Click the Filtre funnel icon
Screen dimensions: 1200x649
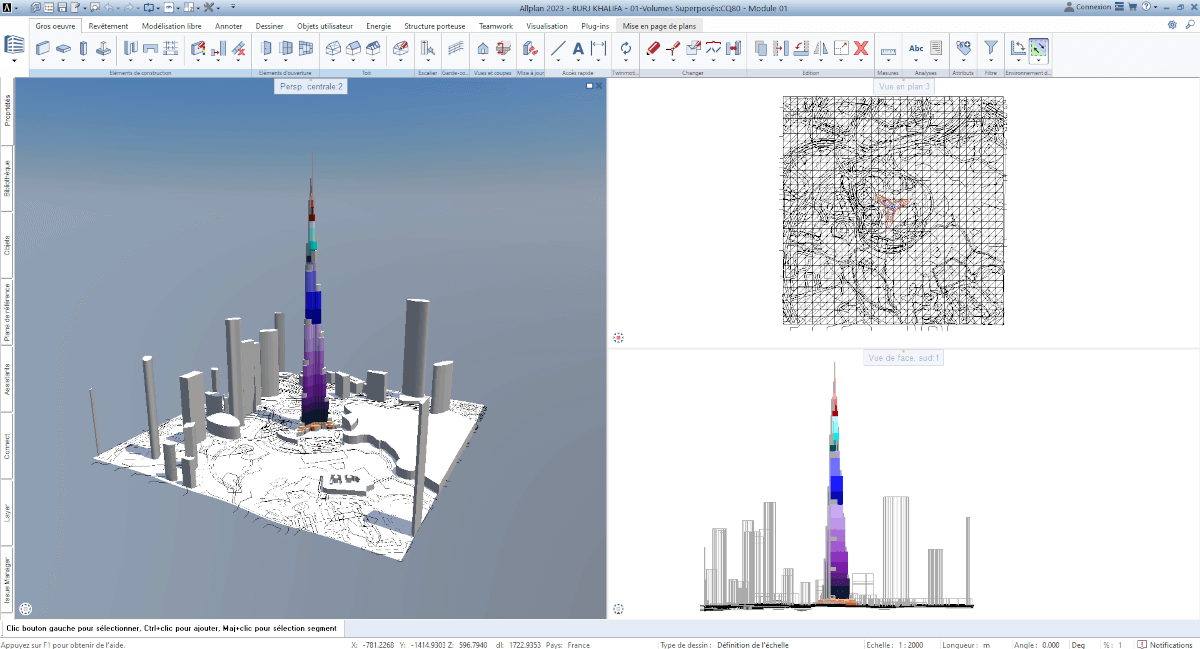[x=990, y=47]
